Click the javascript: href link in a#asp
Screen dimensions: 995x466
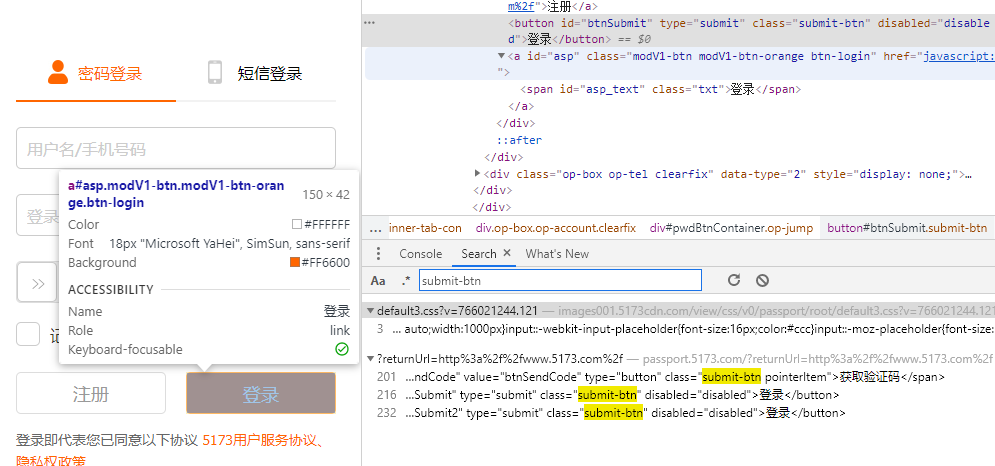[959, 57]
